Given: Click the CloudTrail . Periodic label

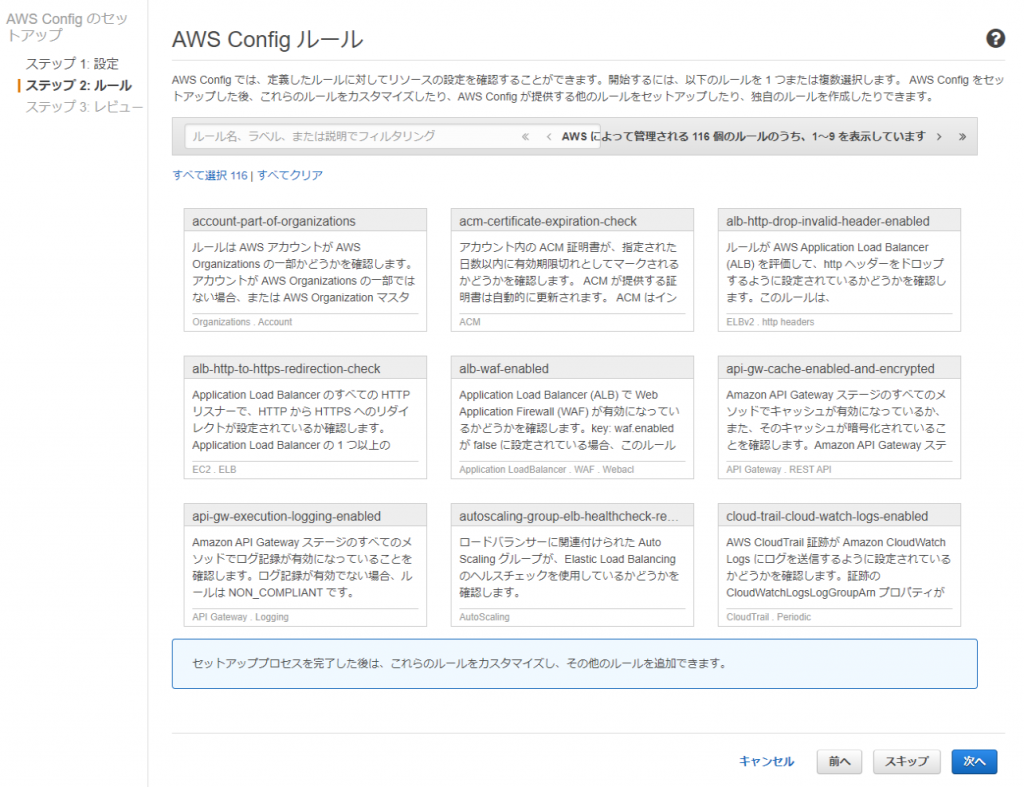Looking at the screenshot, I should [769, 617].
